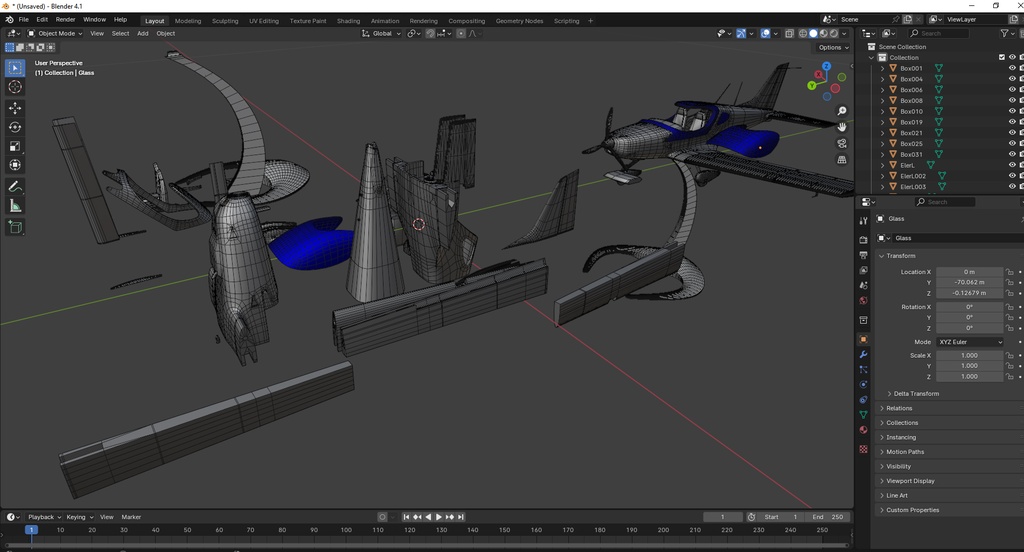Jump to timeline start frame

pos(406,517)
